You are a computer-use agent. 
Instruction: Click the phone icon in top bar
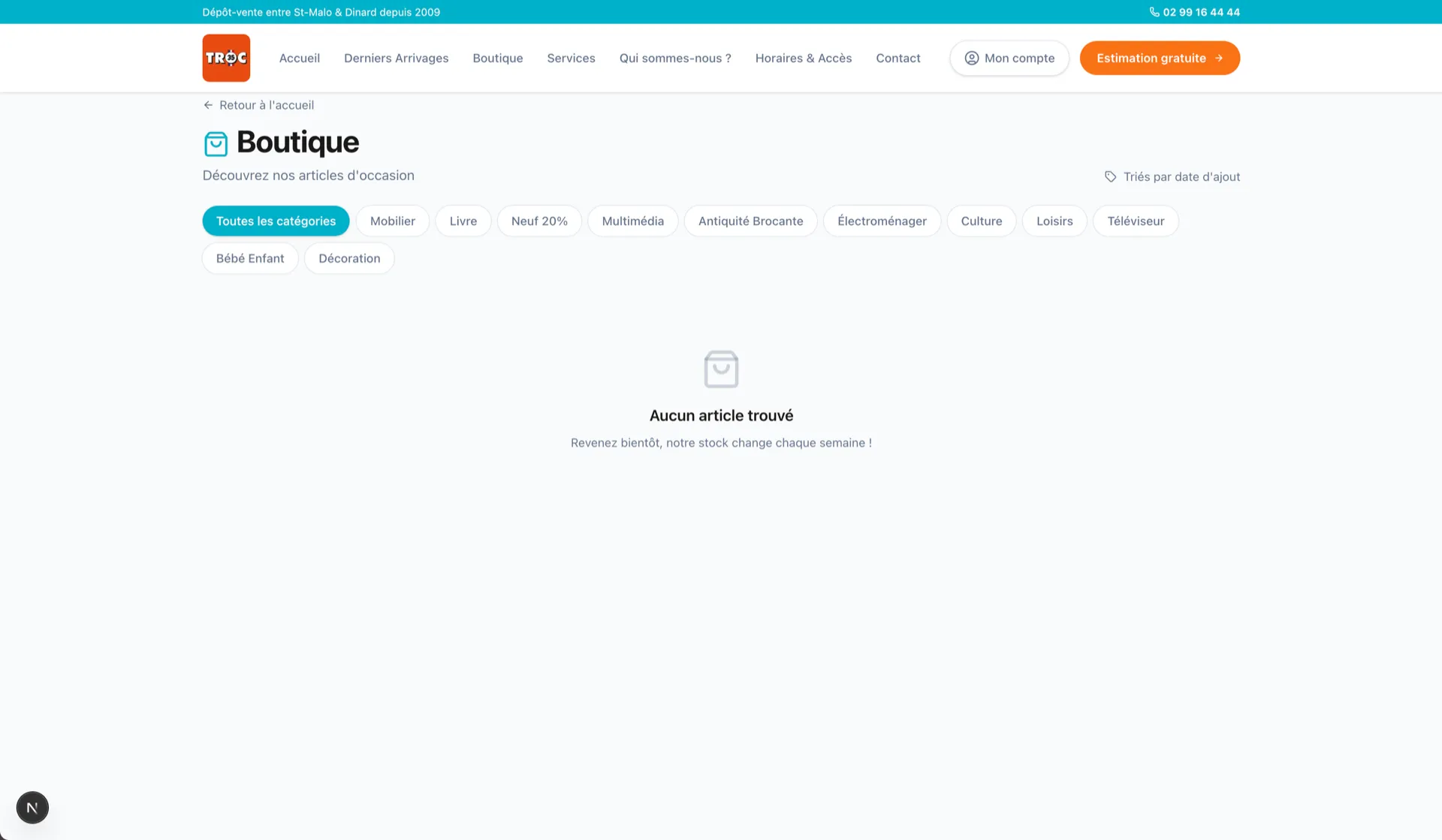coord(1154,12)
